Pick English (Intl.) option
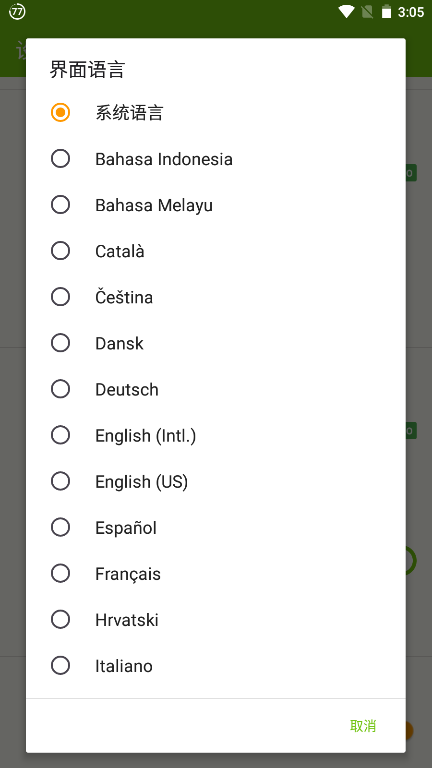 point(216,435)
